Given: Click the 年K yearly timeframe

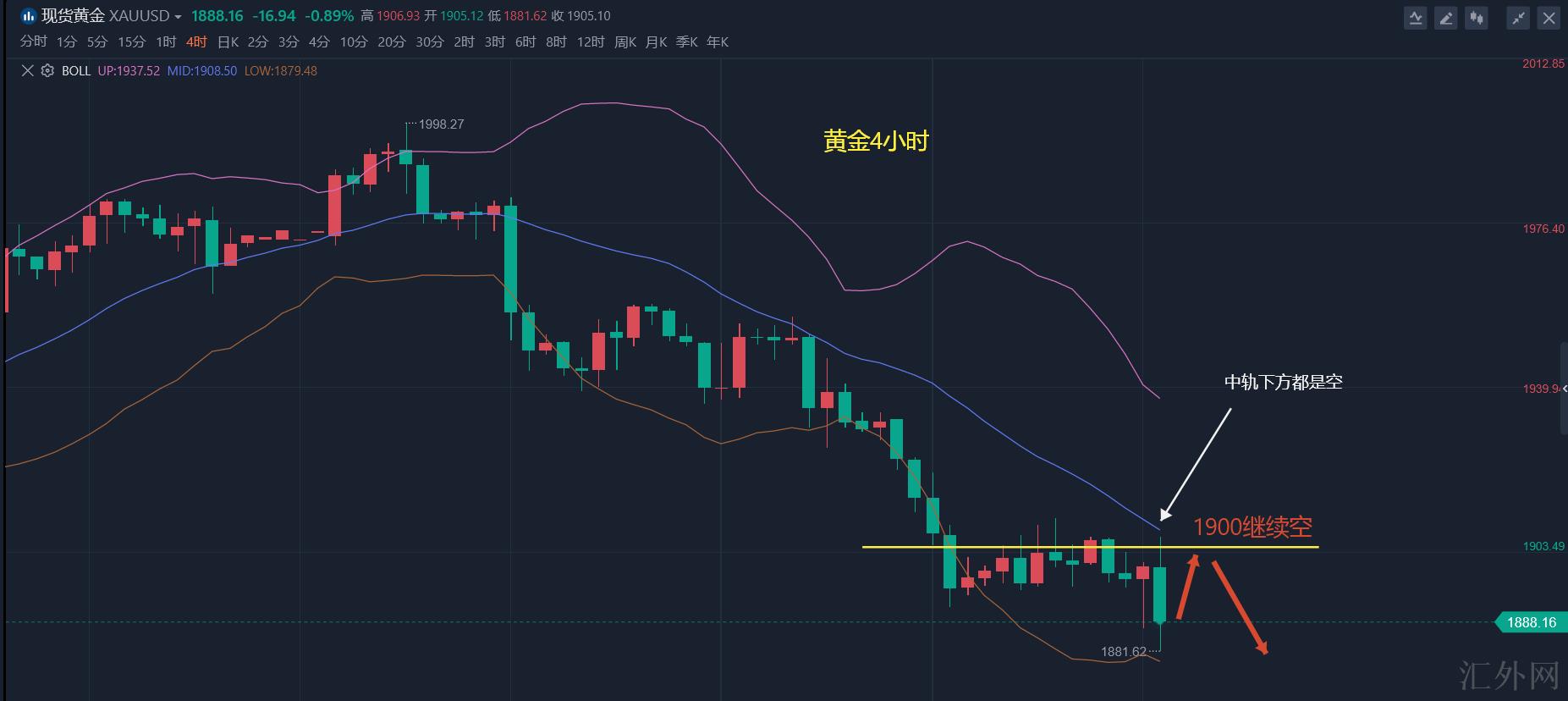Looking at the screenshot, I should [x=718, y=42].
